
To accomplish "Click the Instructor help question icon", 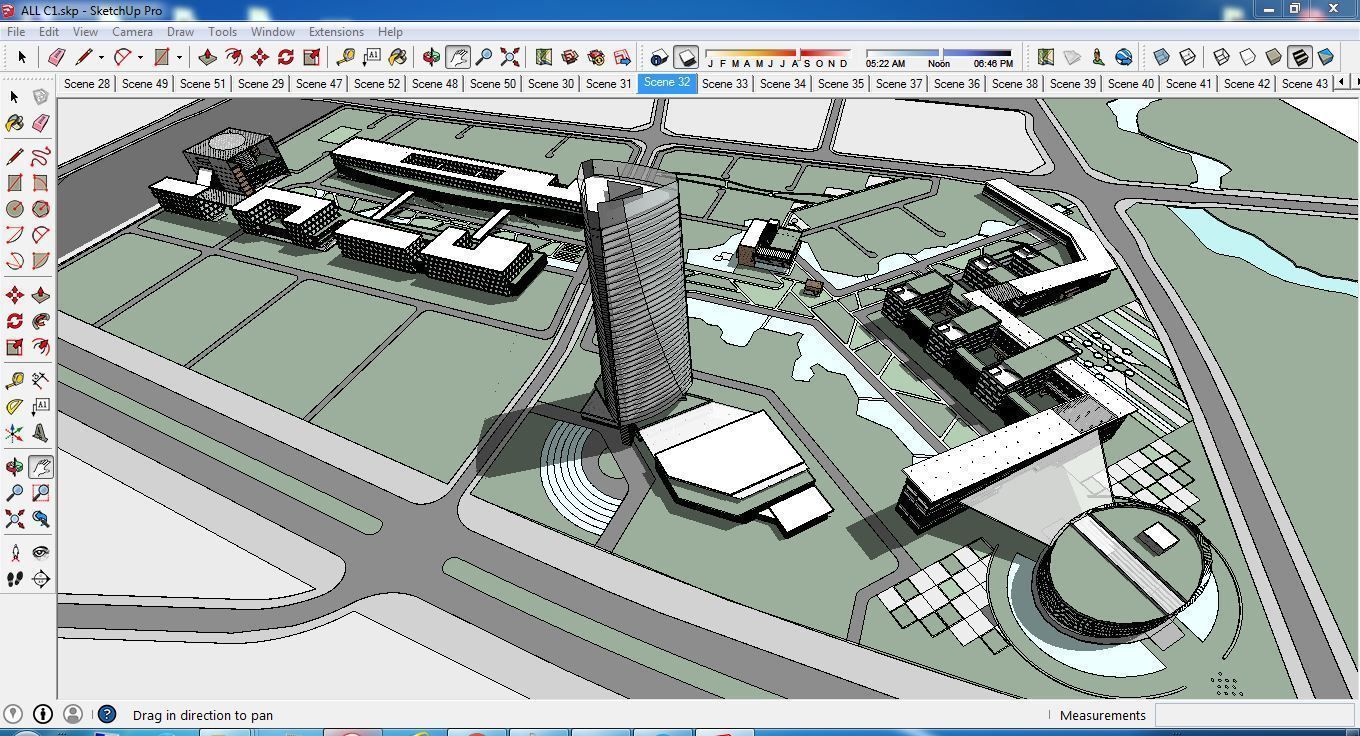I will [x=107, y=714].
